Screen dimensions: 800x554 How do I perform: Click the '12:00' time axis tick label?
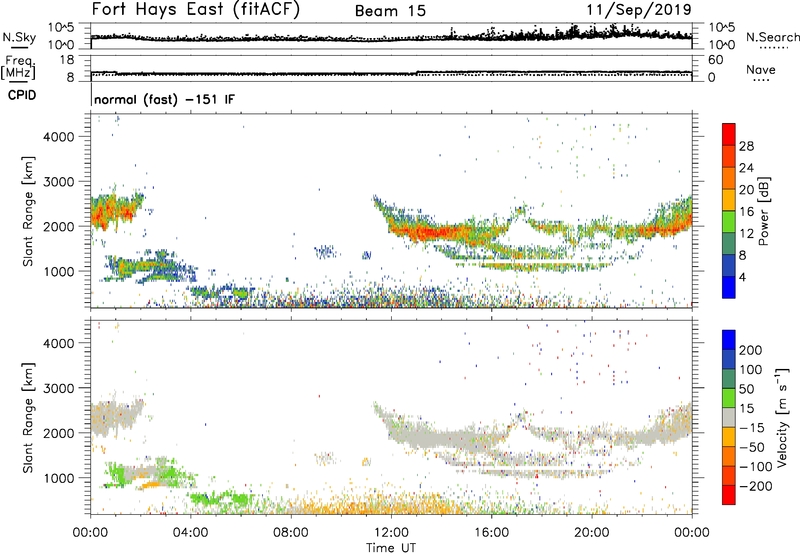point(391,533)
